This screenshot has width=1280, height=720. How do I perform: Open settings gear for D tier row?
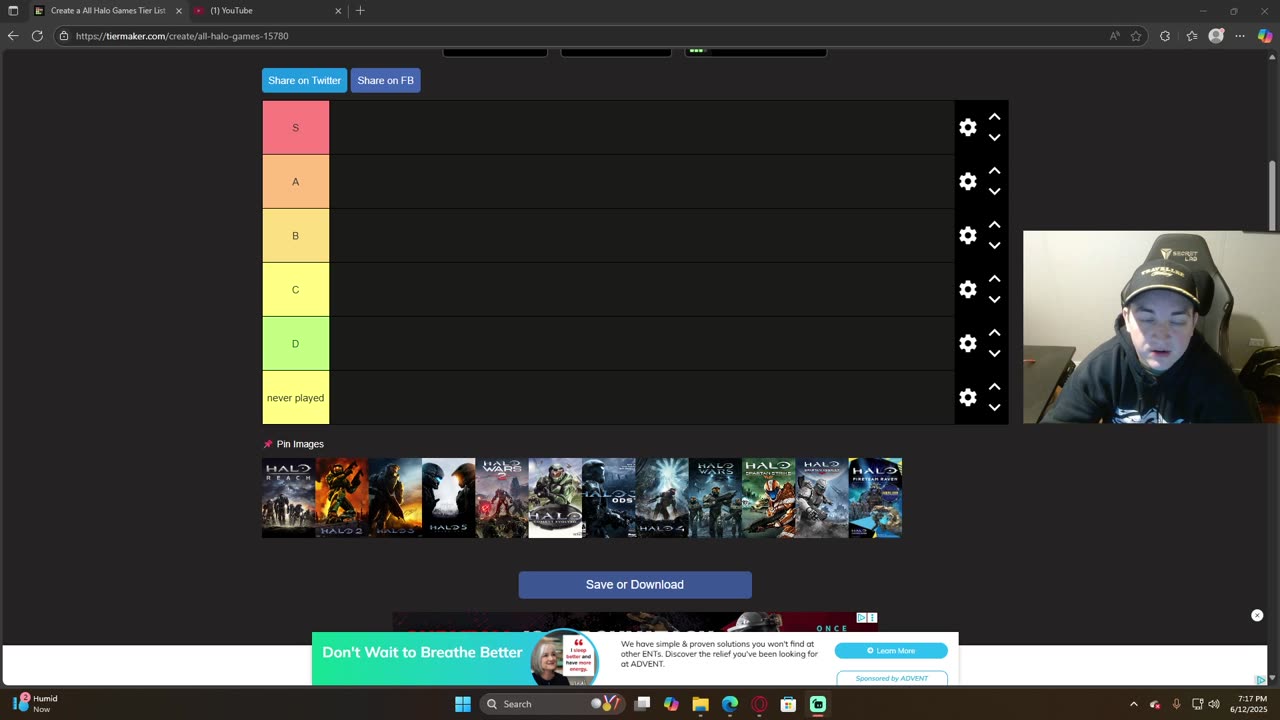click(x=967, y=343)
